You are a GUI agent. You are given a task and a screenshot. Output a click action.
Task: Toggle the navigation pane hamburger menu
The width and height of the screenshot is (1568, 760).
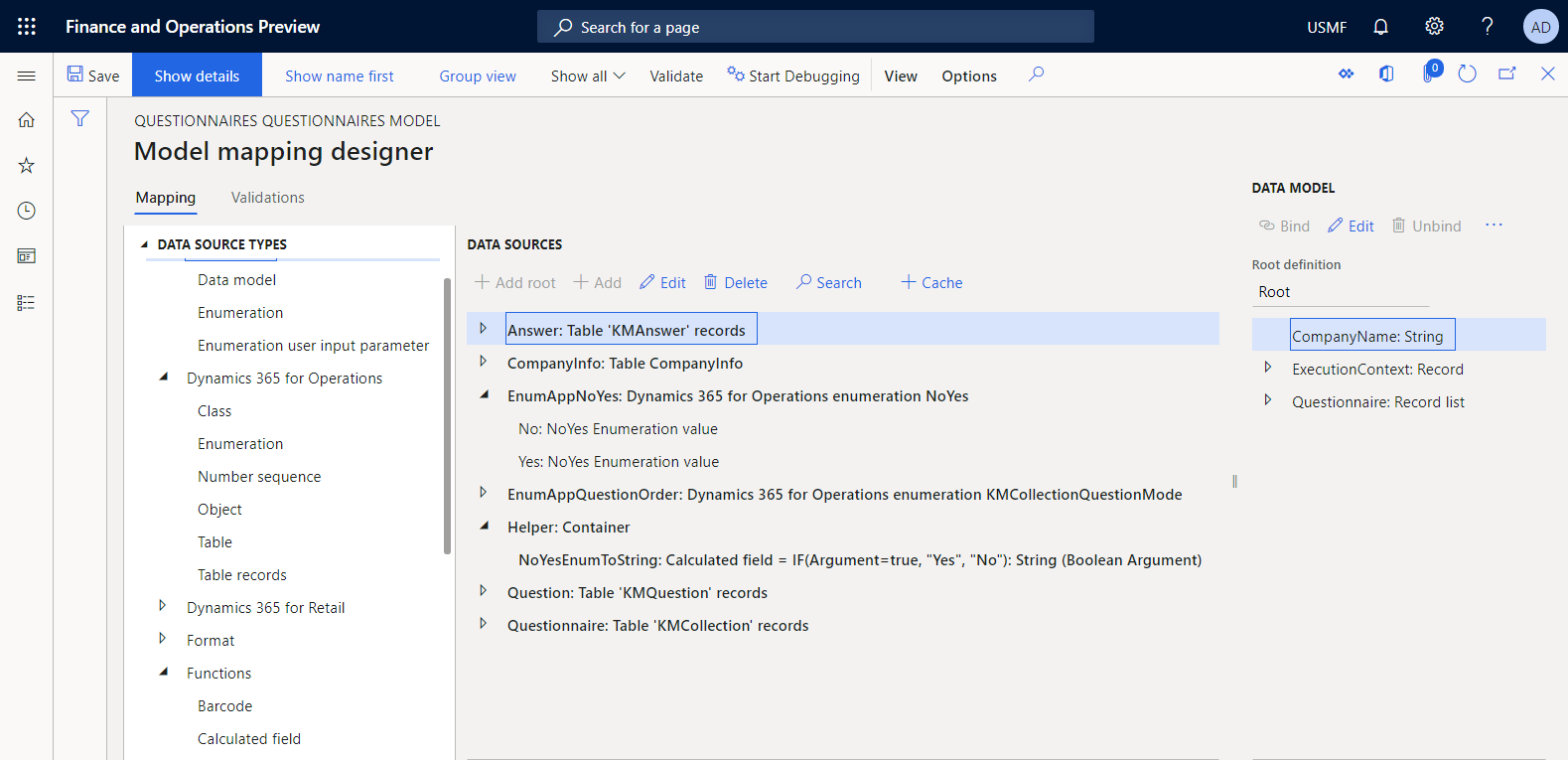[x=27, y=76]
